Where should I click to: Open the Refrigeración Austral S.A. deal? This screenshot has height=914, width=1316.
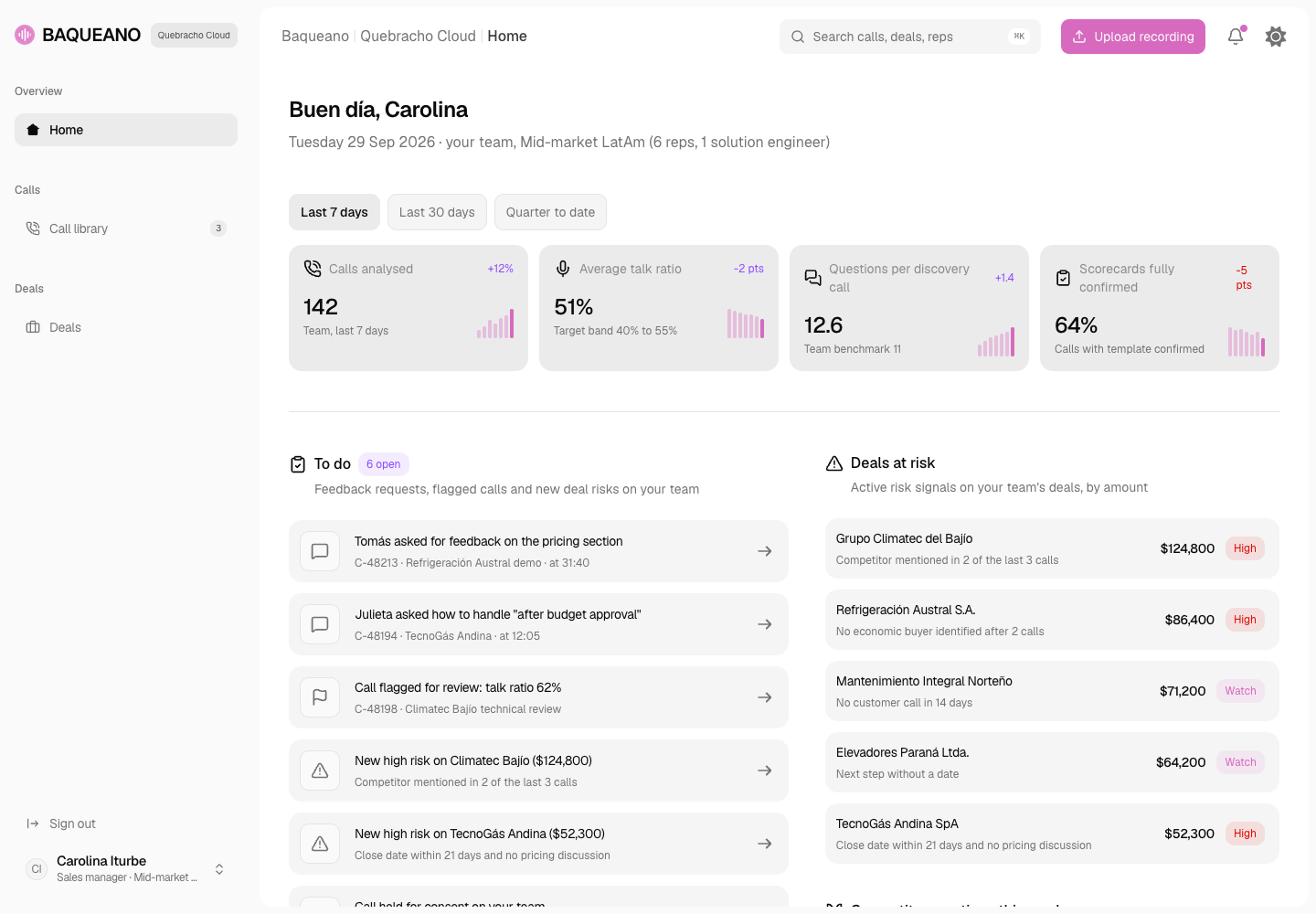click(x=1052, y=620)
